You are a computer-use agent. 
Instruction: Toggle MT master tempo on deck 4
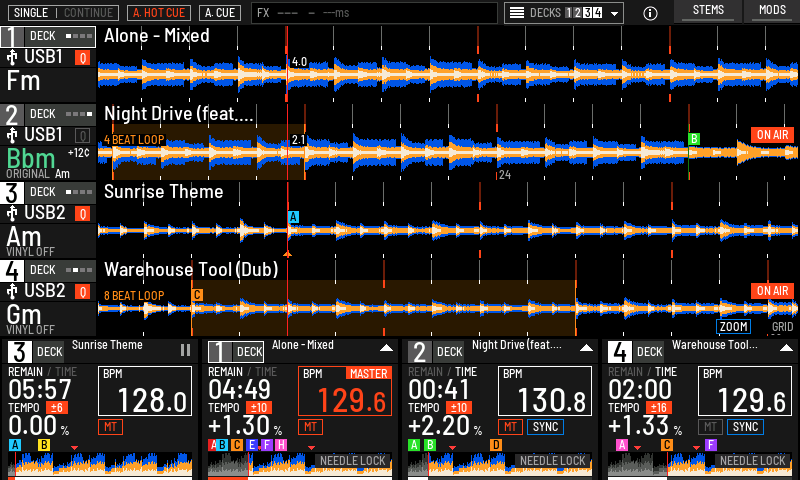[x=710, y=427]
